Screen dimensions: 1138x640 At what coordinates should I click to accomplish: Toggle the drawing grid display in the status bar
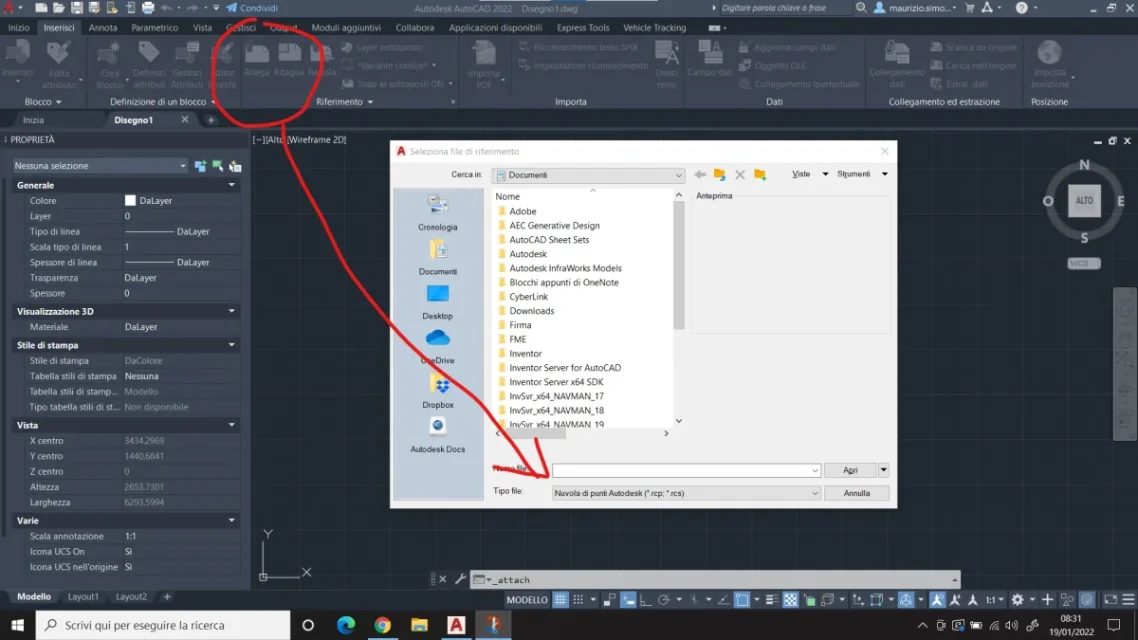pos(561,600)
